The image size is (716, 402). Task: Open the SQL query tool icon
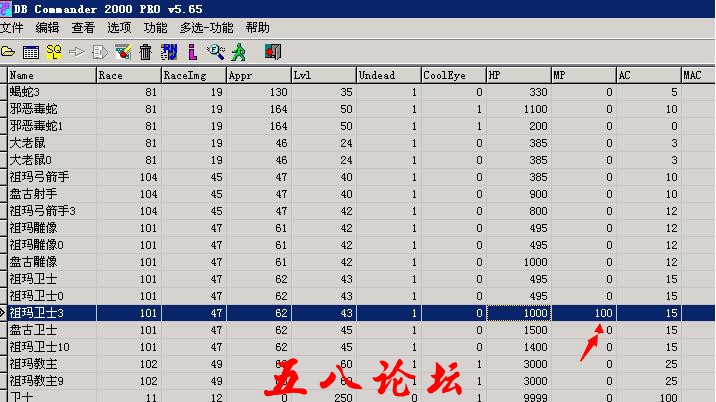(54, 50)
